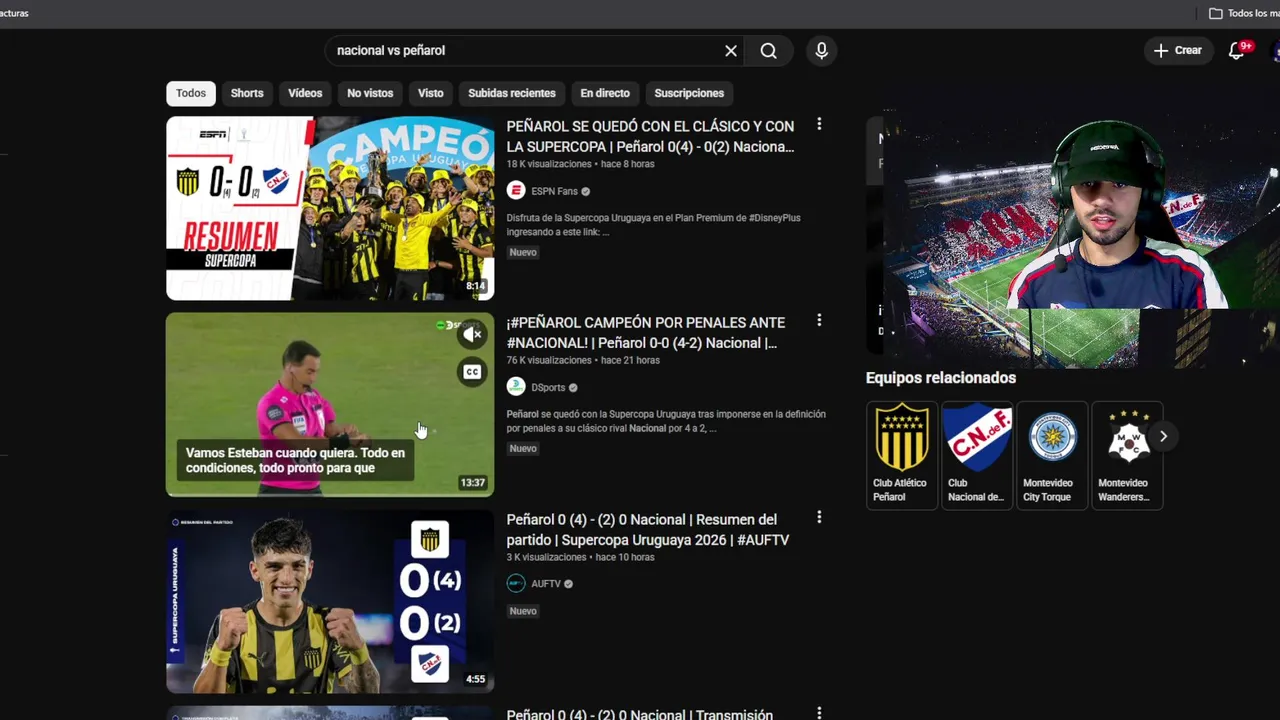Open Montevideo Wanderers team card
Screen dimensions: 1280x720
1127,455
